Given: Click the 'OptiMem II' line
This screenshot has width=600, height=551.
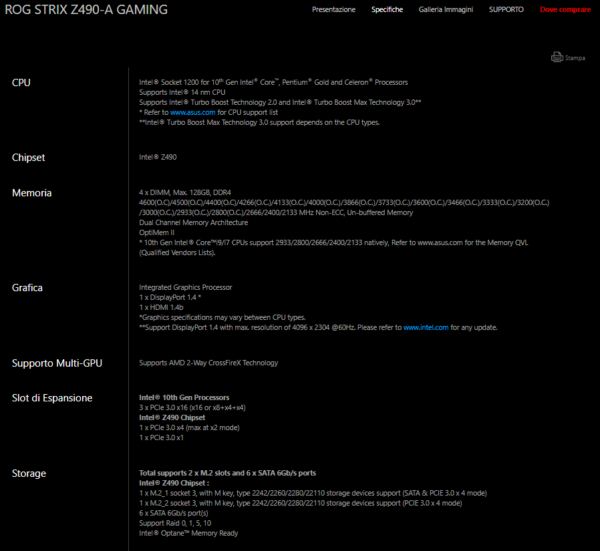Looking at the screenshot, I should pos(157,233).
